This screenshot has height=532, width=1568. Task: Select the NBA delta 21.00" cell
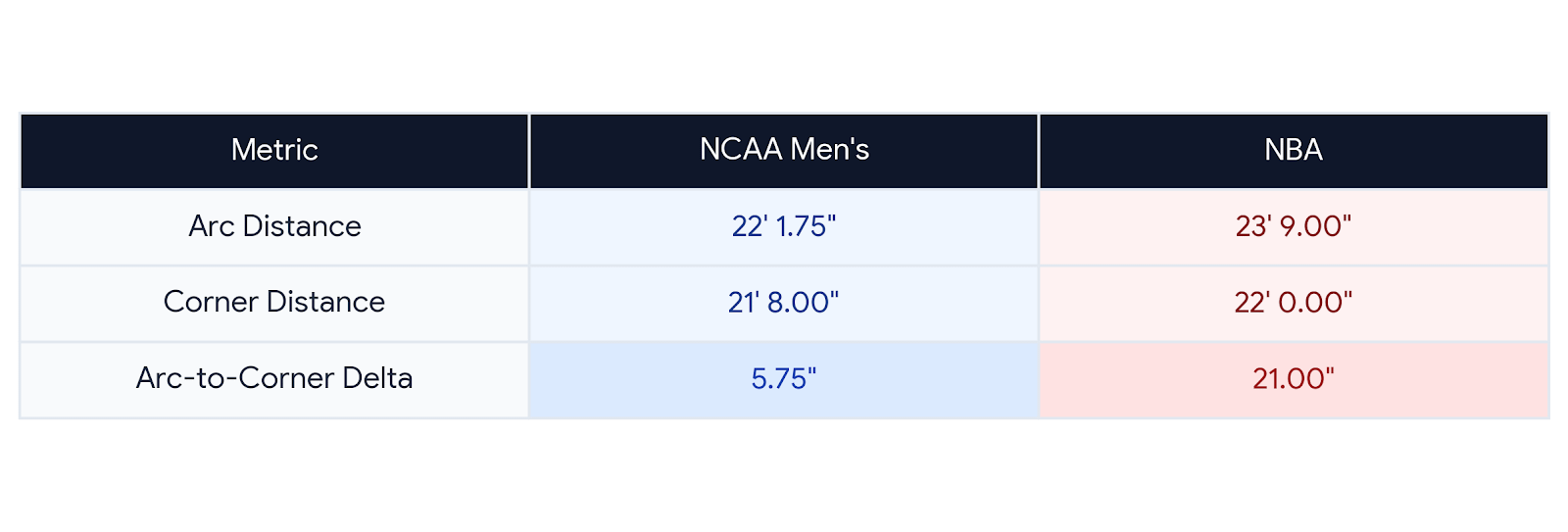1294,379
